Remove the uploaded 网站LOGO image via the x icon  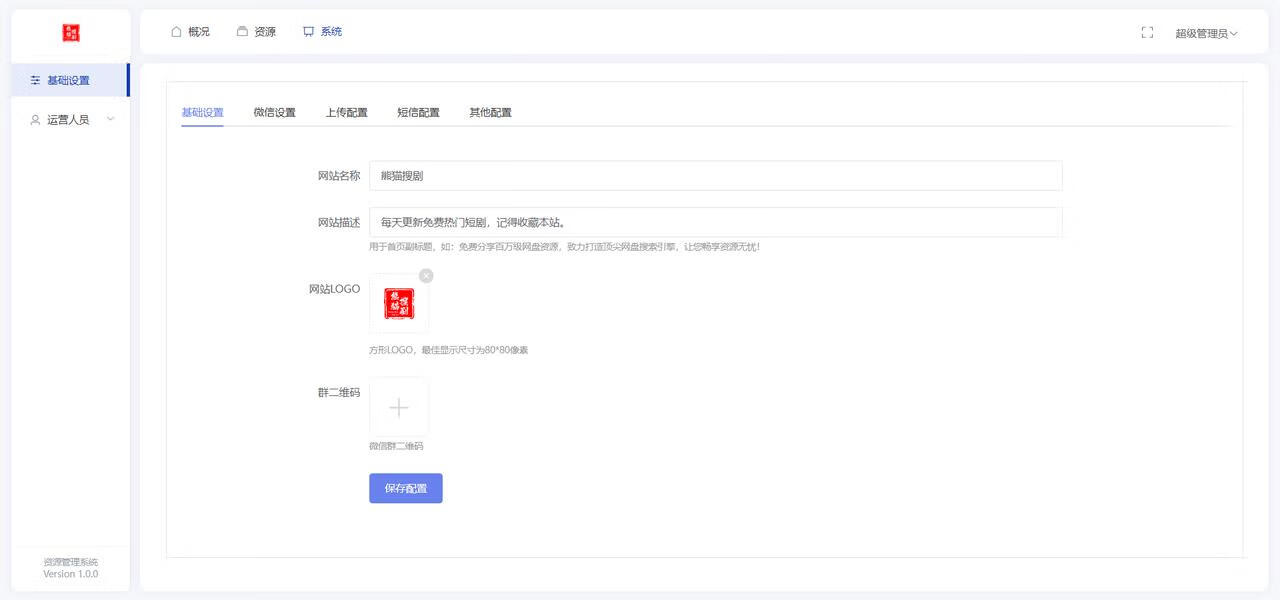[x=426, y=274]
